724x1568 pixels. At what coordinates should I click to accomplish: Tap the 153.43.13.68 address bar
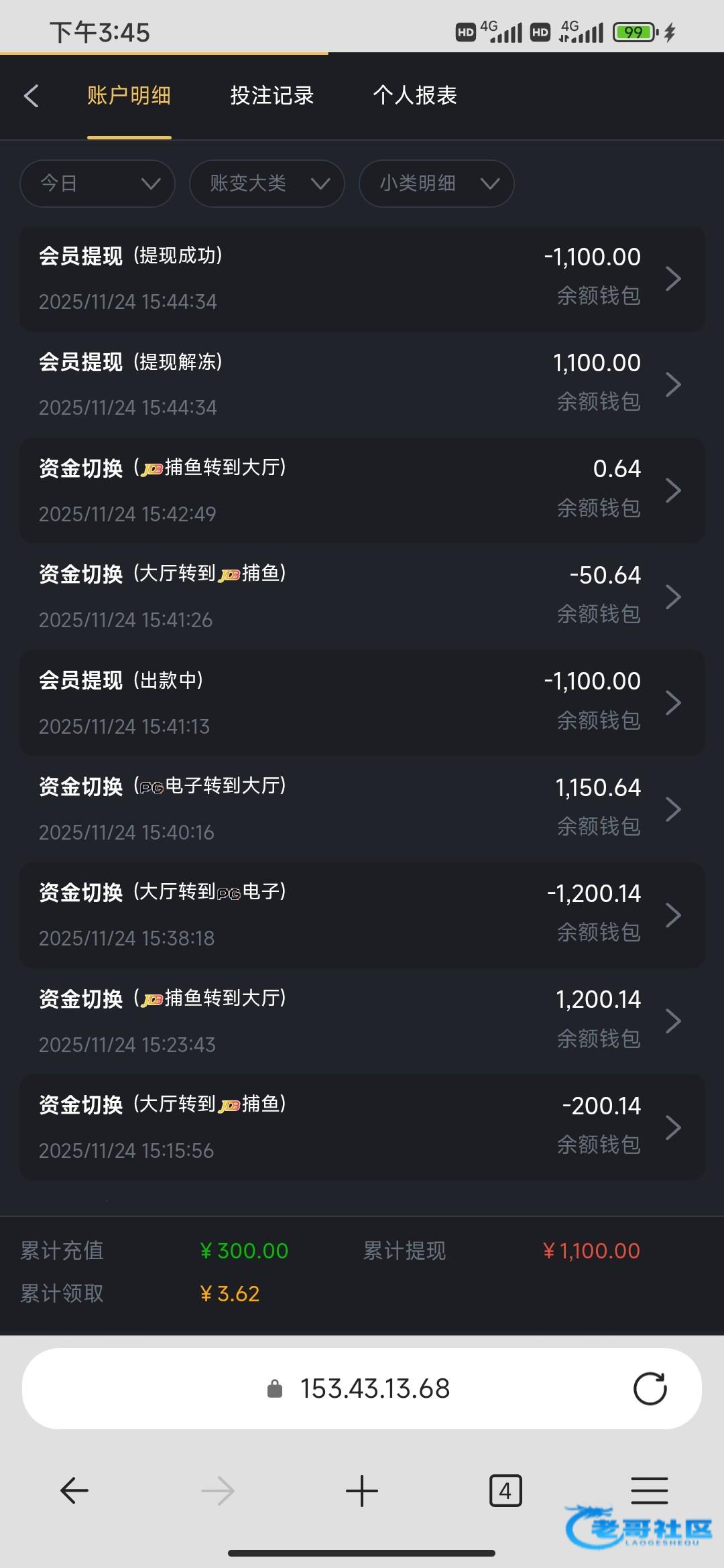pyautogui.click(x=374, y=1389)
